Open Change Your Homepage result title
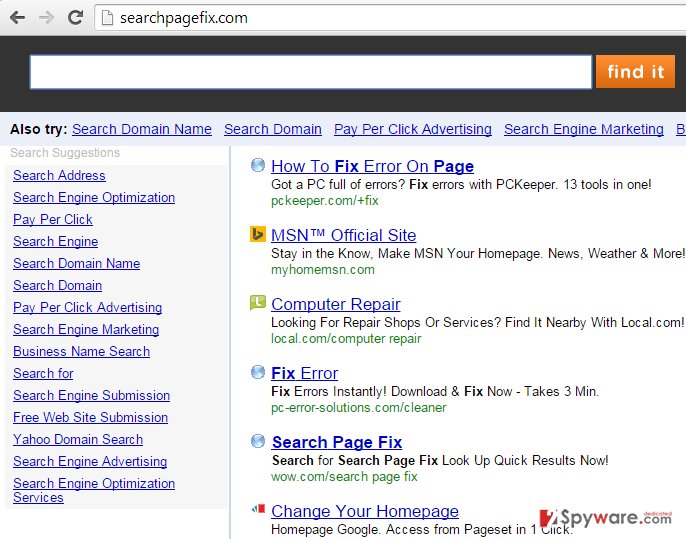Image resolution: width=686 pixels, height=539 pixels. pyautogui.click(x=365, y=511)
